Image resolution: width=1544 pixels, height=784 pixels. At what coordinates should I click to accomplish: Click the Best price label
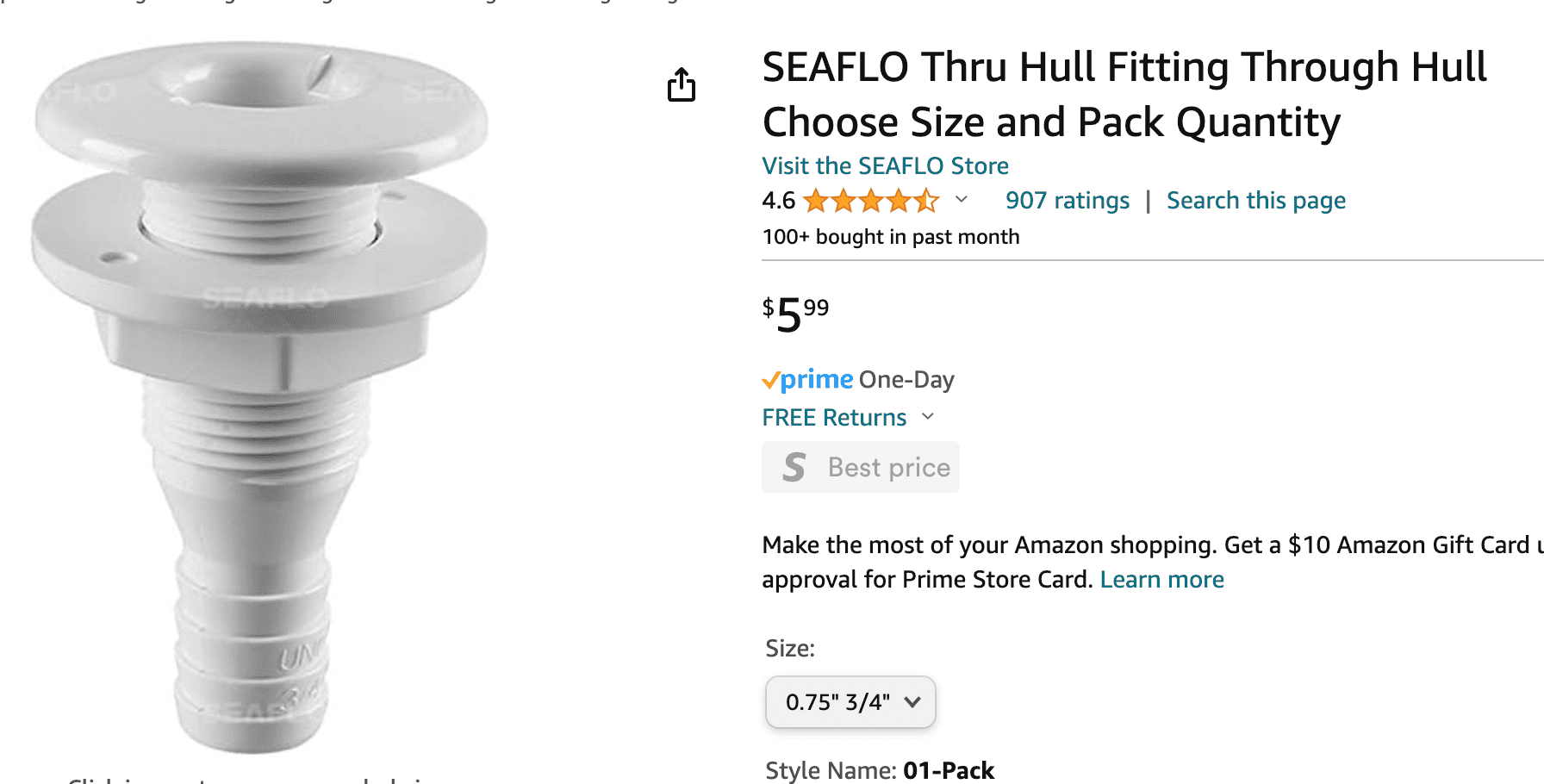(x=888, y=467)
